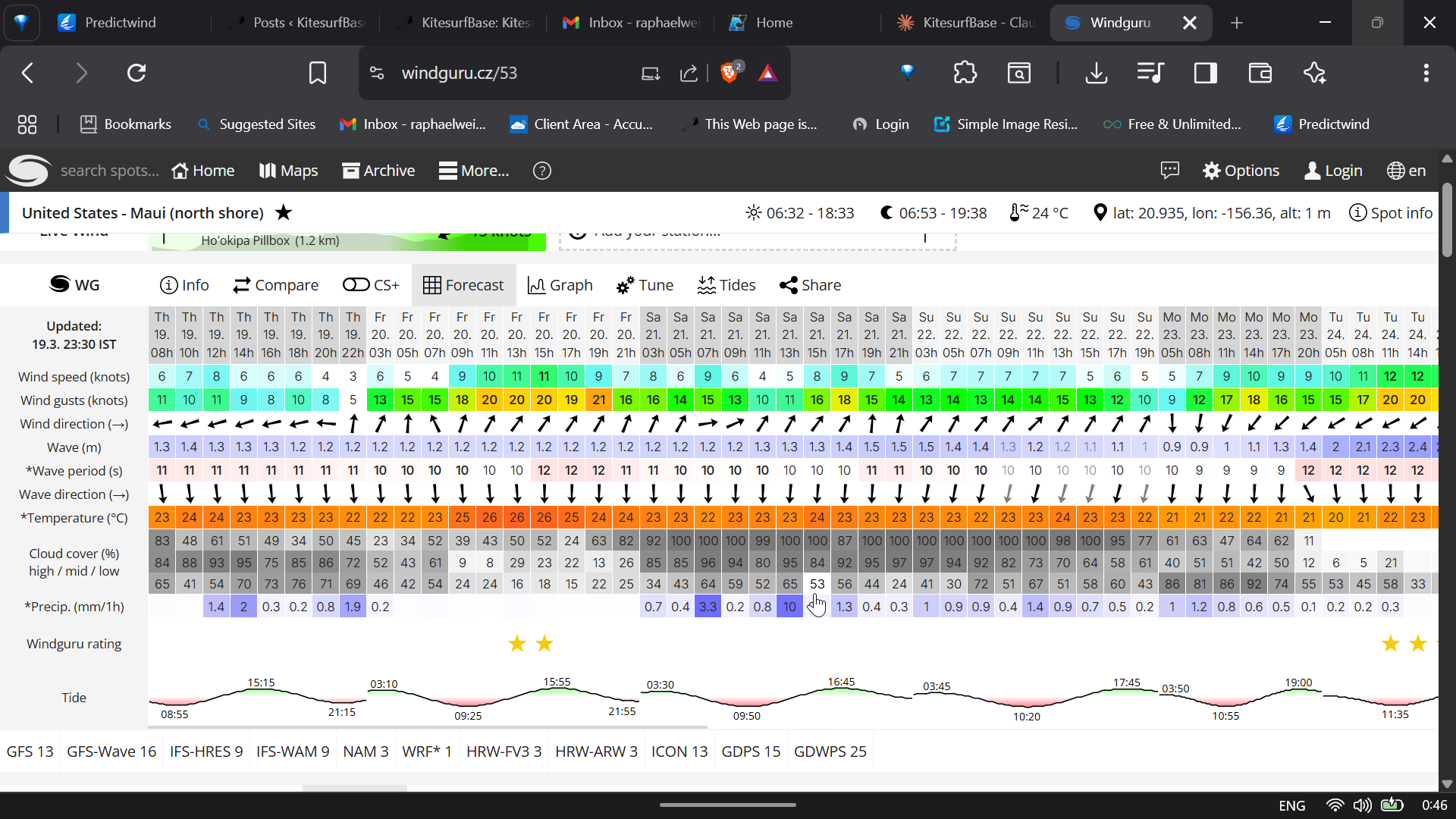Toggle the favorite star next to Maui spot
Image resolution: width=1456 pixels, height=819 pixels.
click(283, 212)
